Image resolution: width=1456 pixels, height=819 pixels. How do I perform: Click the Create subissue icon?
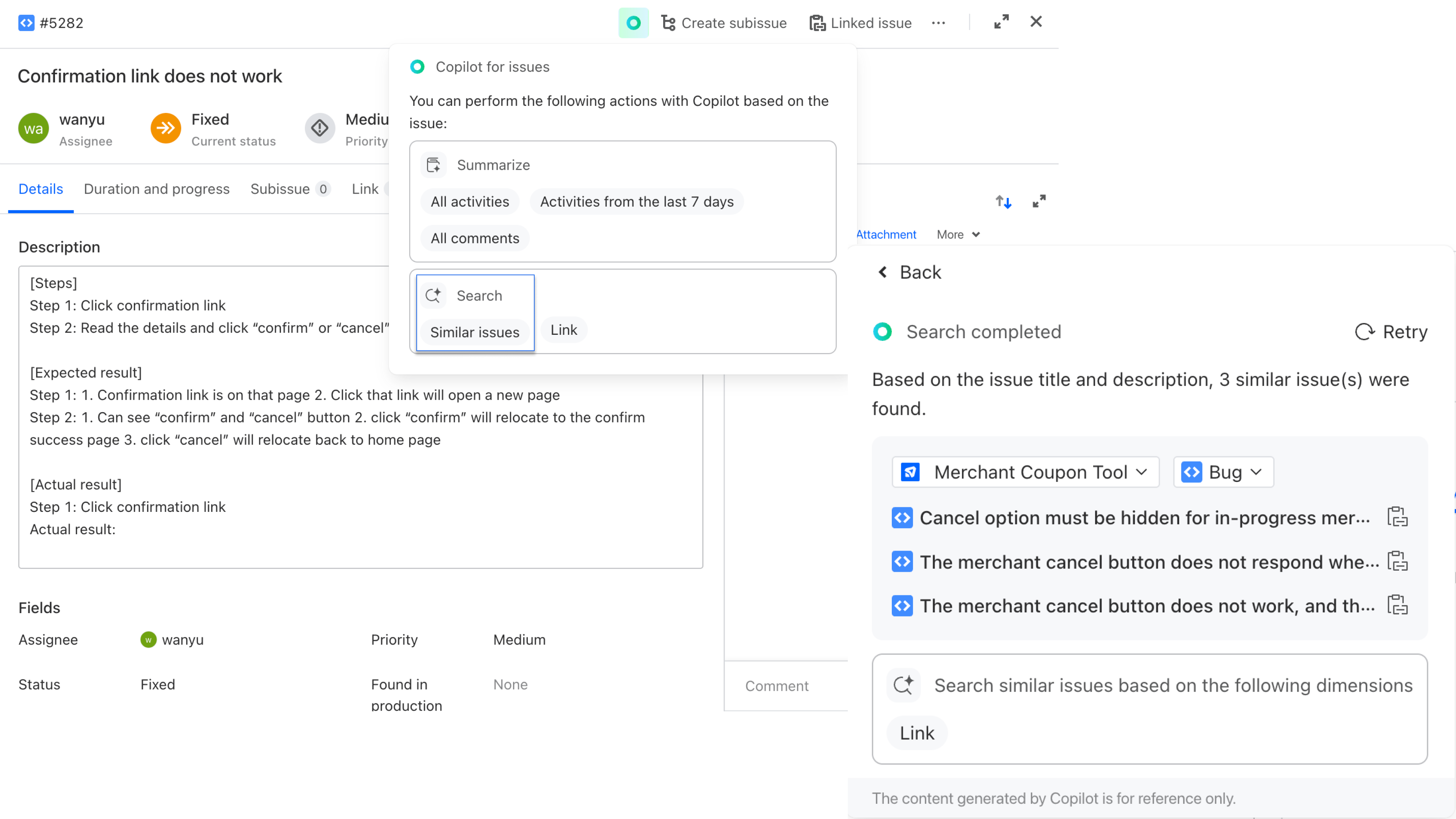click(x=668, y=23)
